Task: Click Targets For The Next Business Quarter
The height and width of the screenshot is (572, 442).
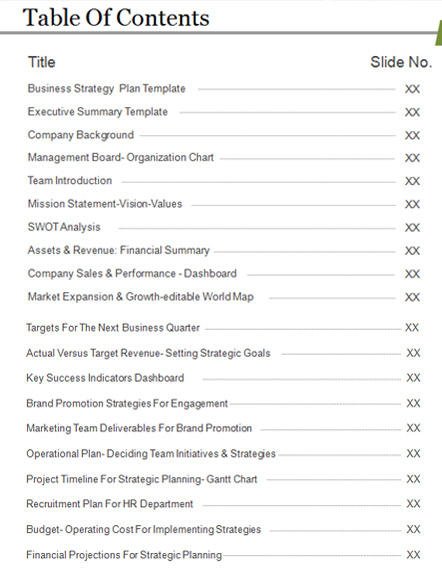Action: [x=113, y=328]
